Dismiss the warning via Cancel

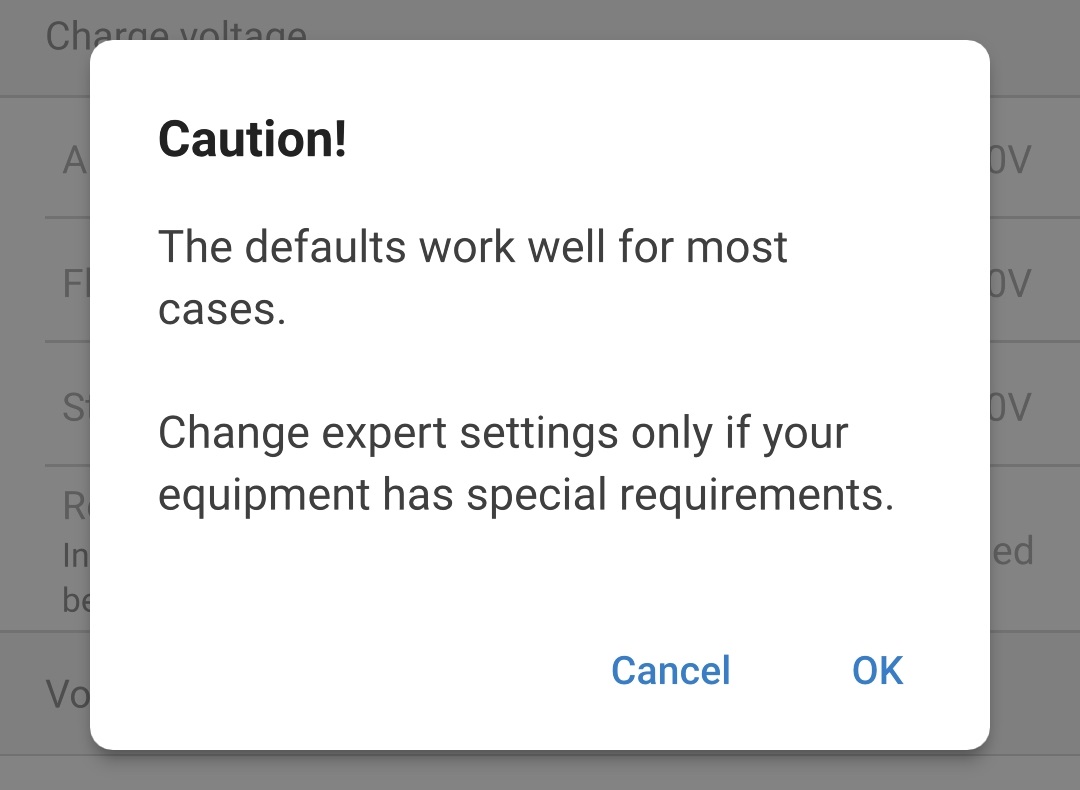670,671
